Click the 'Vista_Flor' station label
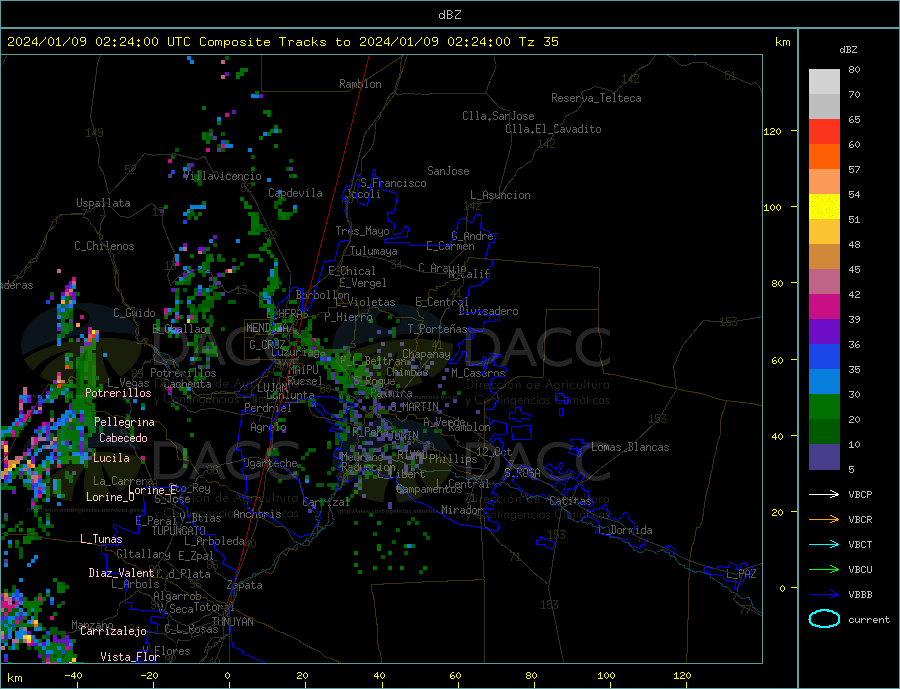900x689 pixels. click(x=130, y=657)
